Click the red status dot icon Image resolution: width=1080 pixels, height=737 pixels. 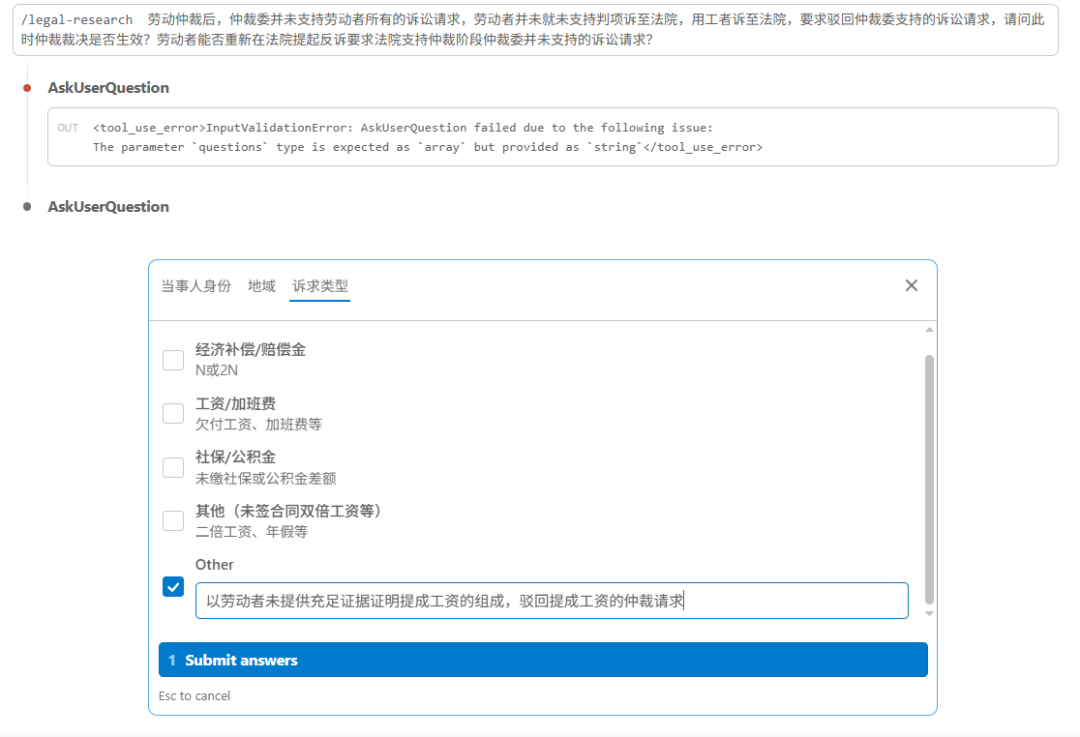[27, 87]
